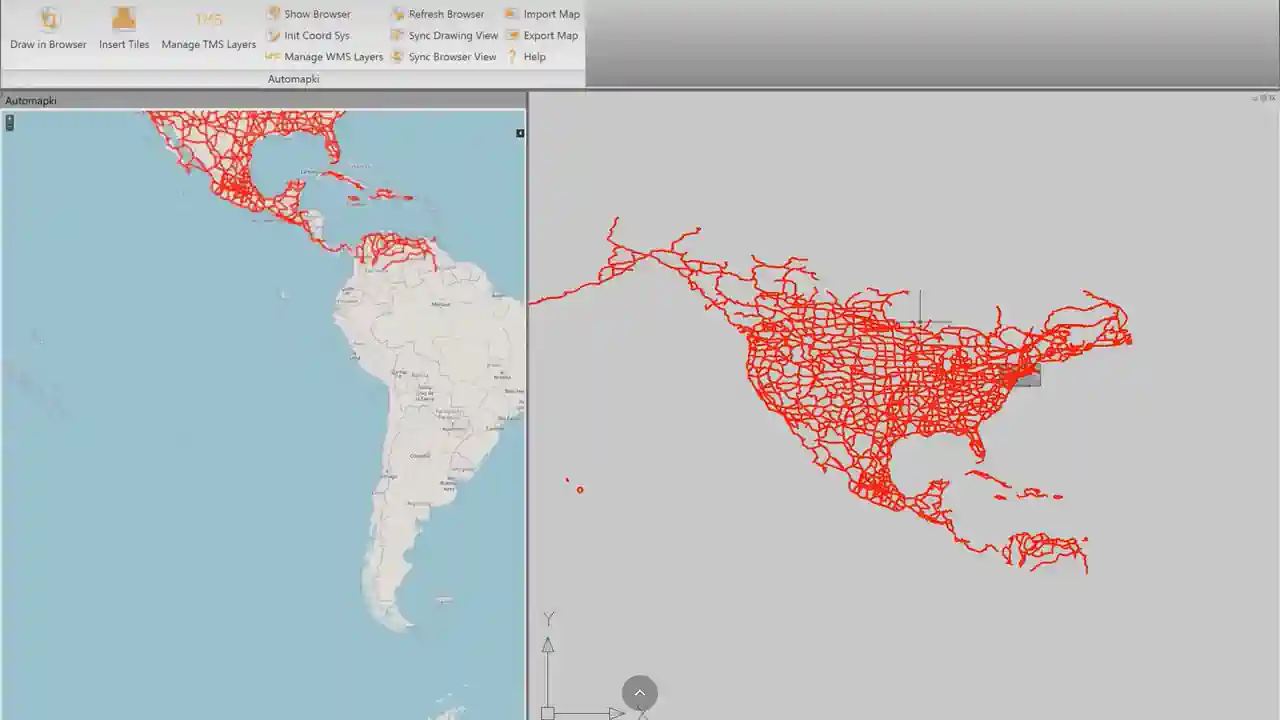Image resolution: width=1280 pixels, height=720 pixels.
Task: Open Help from the Automapki ribbon
Action: coord(512,57)
